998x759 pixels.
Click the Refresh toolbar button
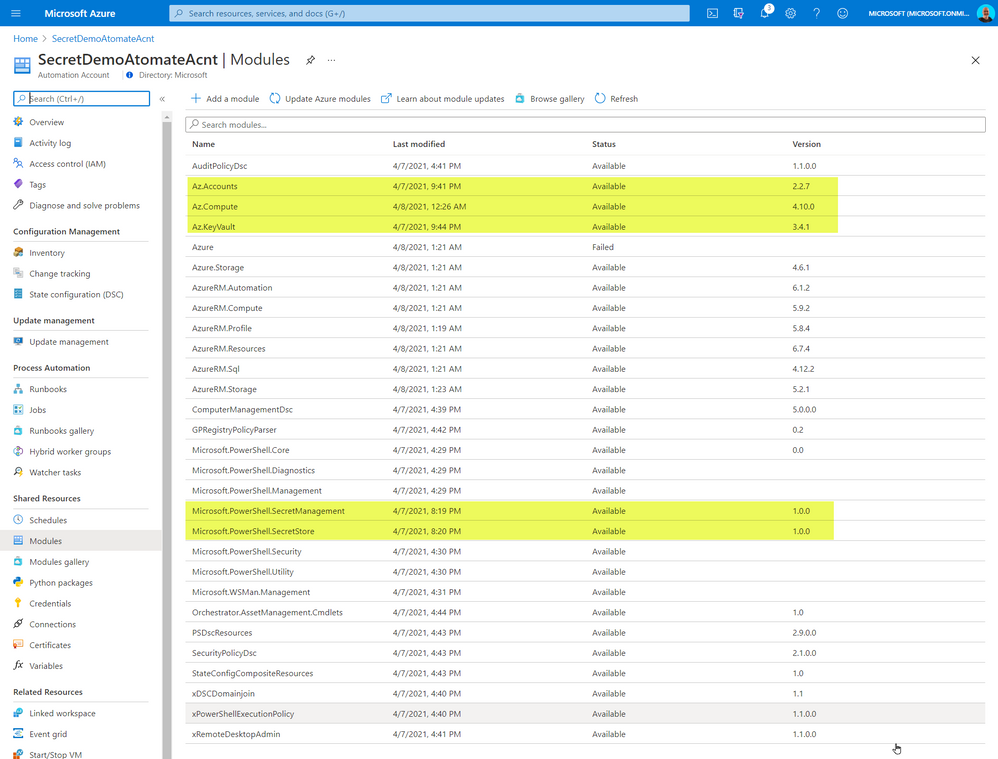click(616, 99)
